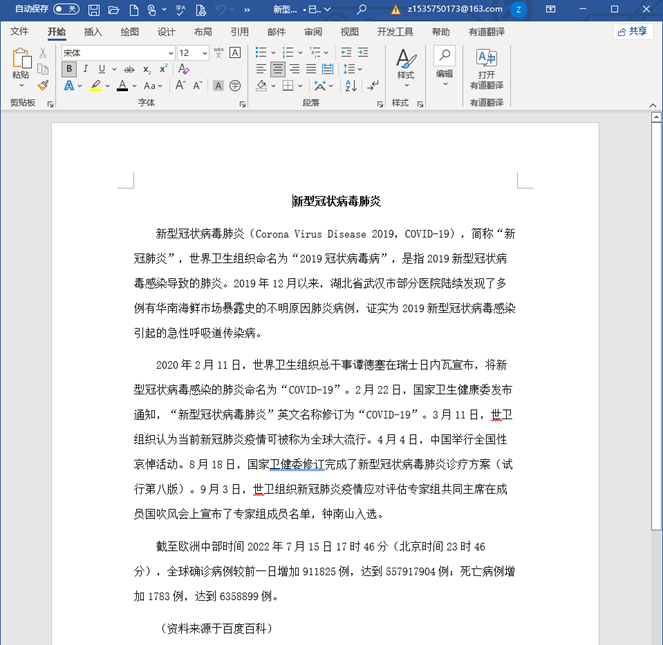663x645 pixels.
Task: Apply strikethrough formatting
Action: [129, 69]
